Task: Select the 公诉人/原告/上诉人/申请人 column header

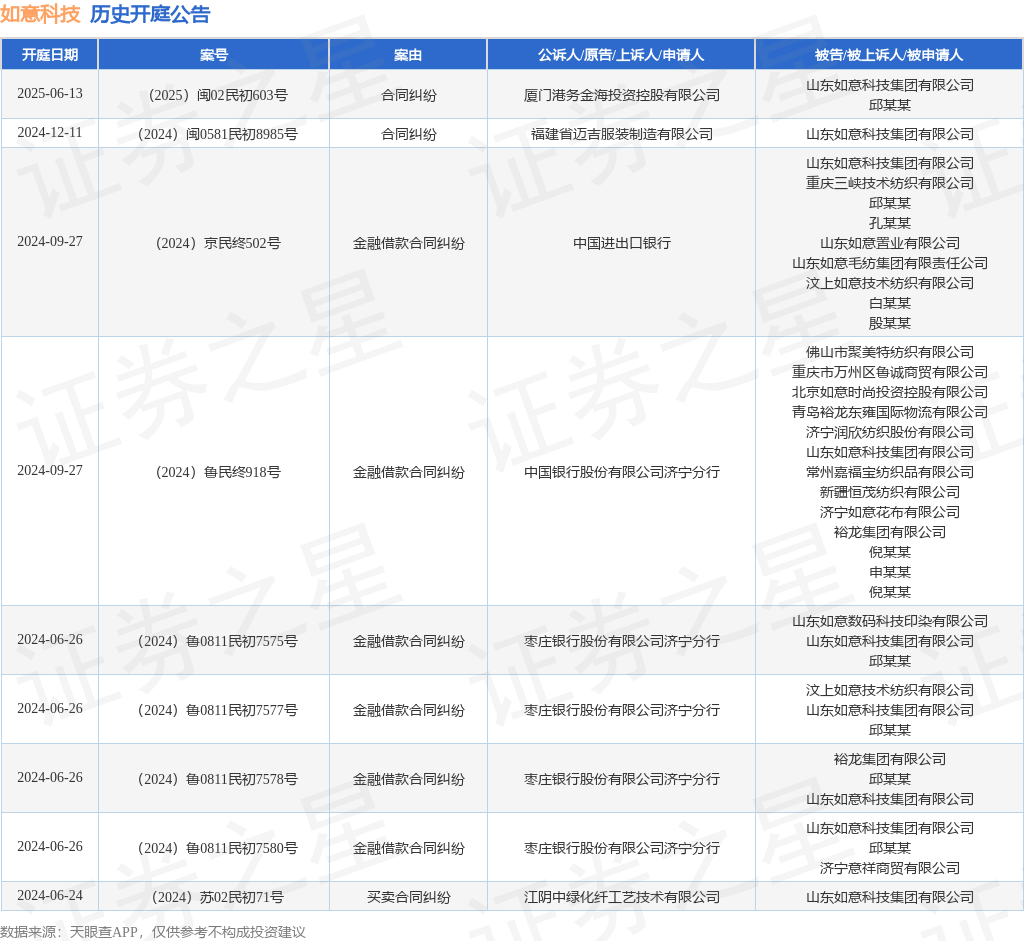Action: tap(621, 55)
